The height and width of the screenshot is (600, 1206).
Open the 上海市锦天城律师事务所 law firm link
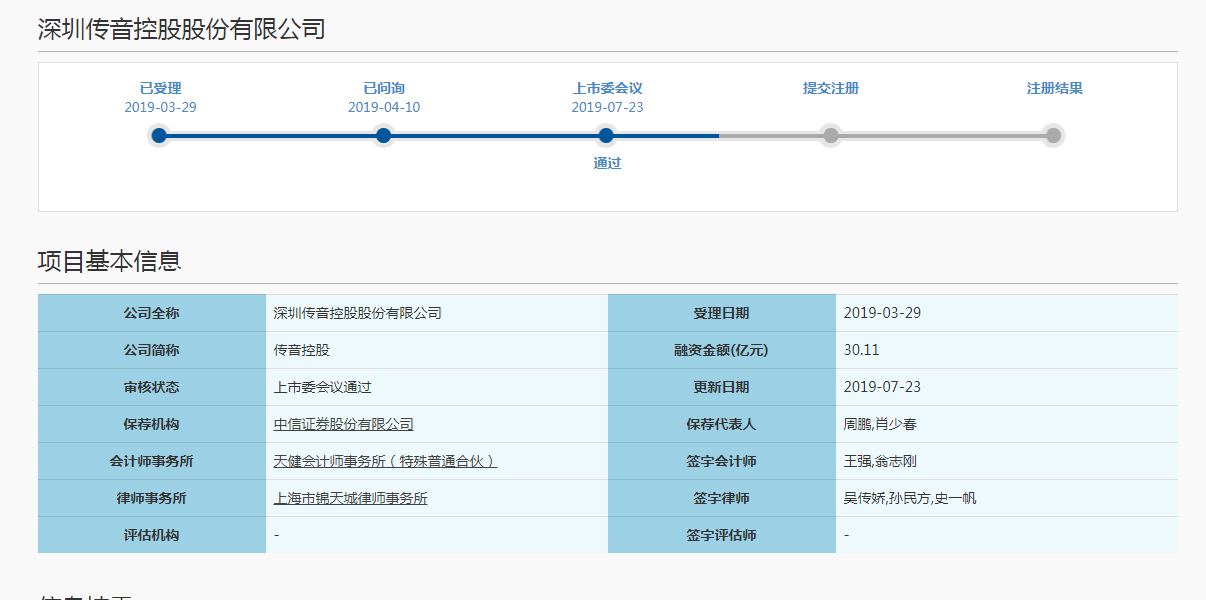[351, 498]
